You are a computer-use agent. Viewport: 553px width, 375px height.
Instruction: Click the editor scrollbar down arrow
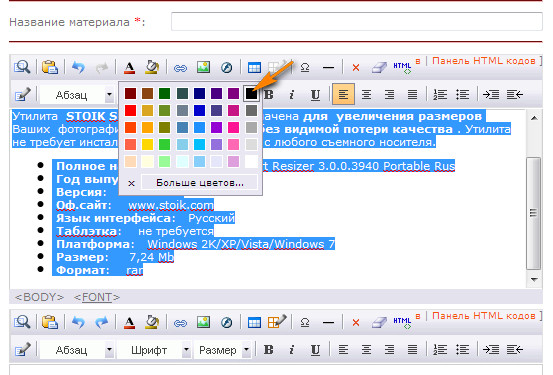tap(534, 279)
